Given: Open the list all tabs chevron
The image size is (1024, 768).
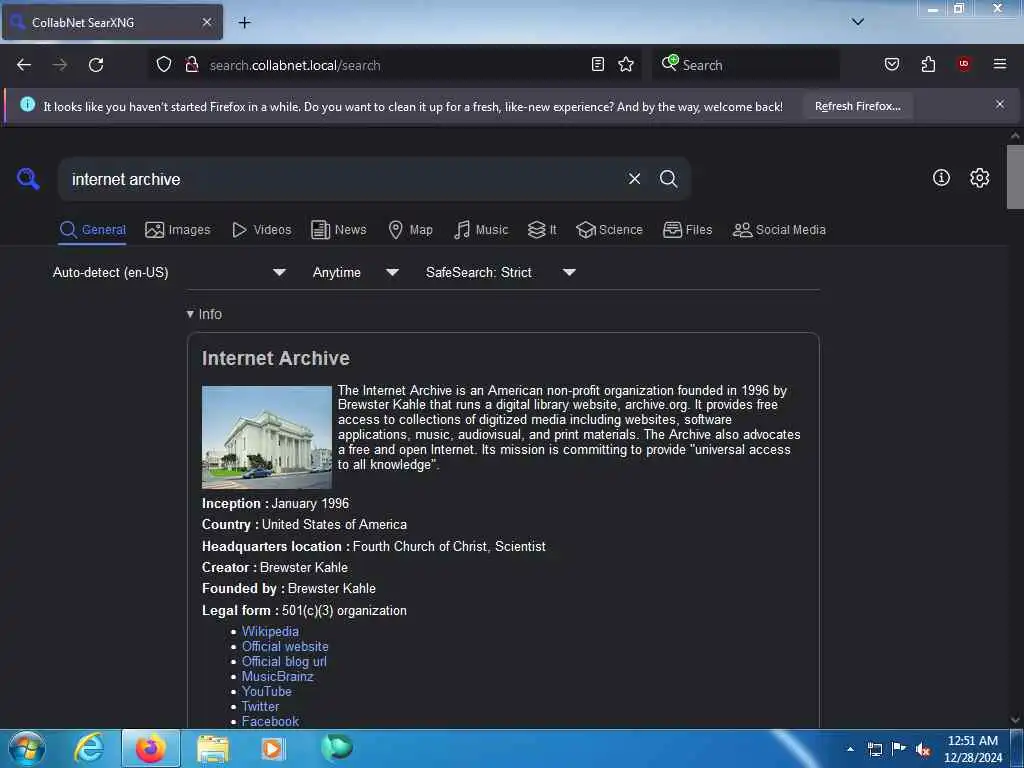Looking at the screenshot, I should pyautogui.click(x=858, y=22).
